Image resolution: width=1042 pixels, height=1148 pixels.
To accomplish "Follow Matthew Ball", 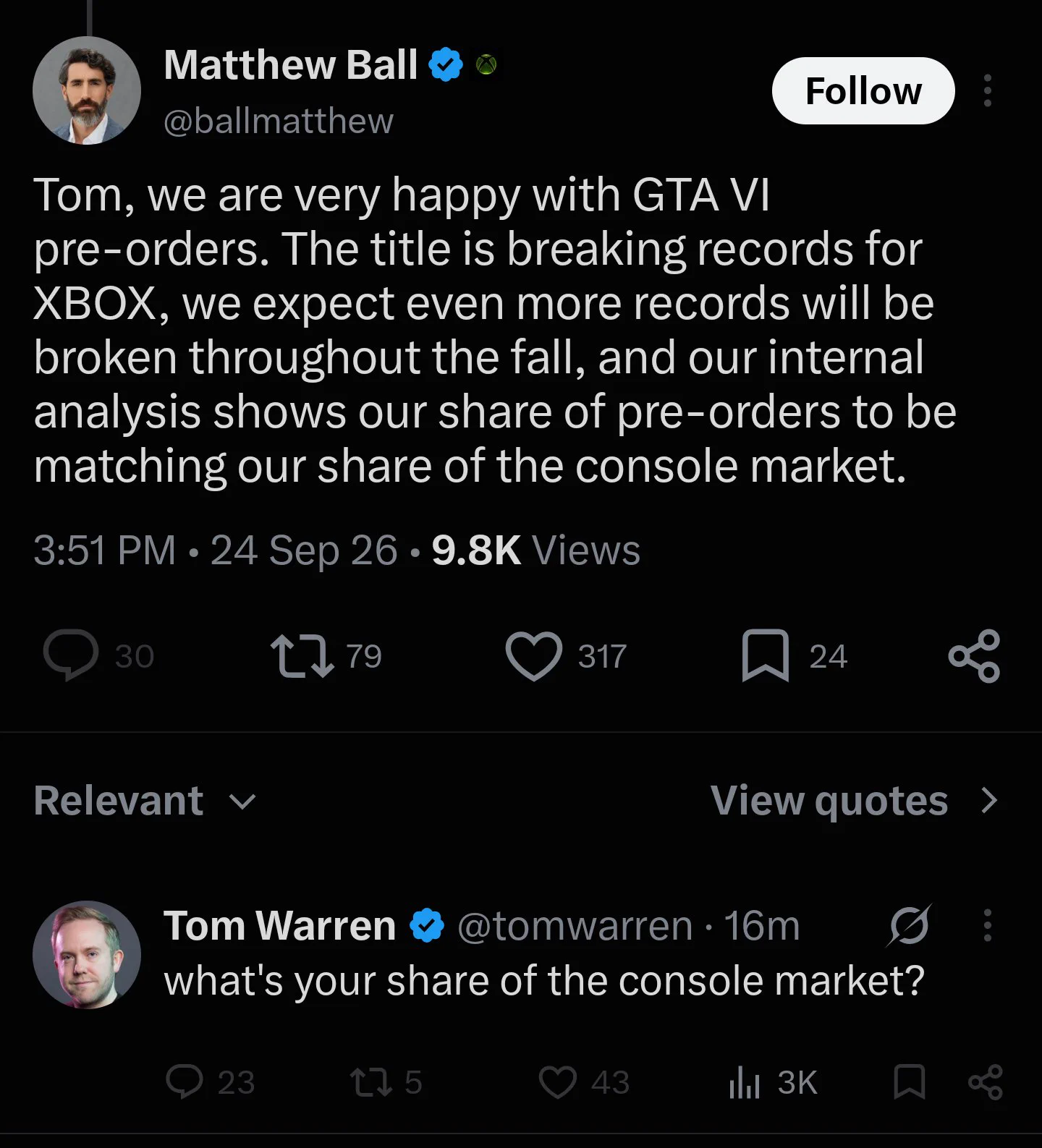I will [x=863, y=90].
